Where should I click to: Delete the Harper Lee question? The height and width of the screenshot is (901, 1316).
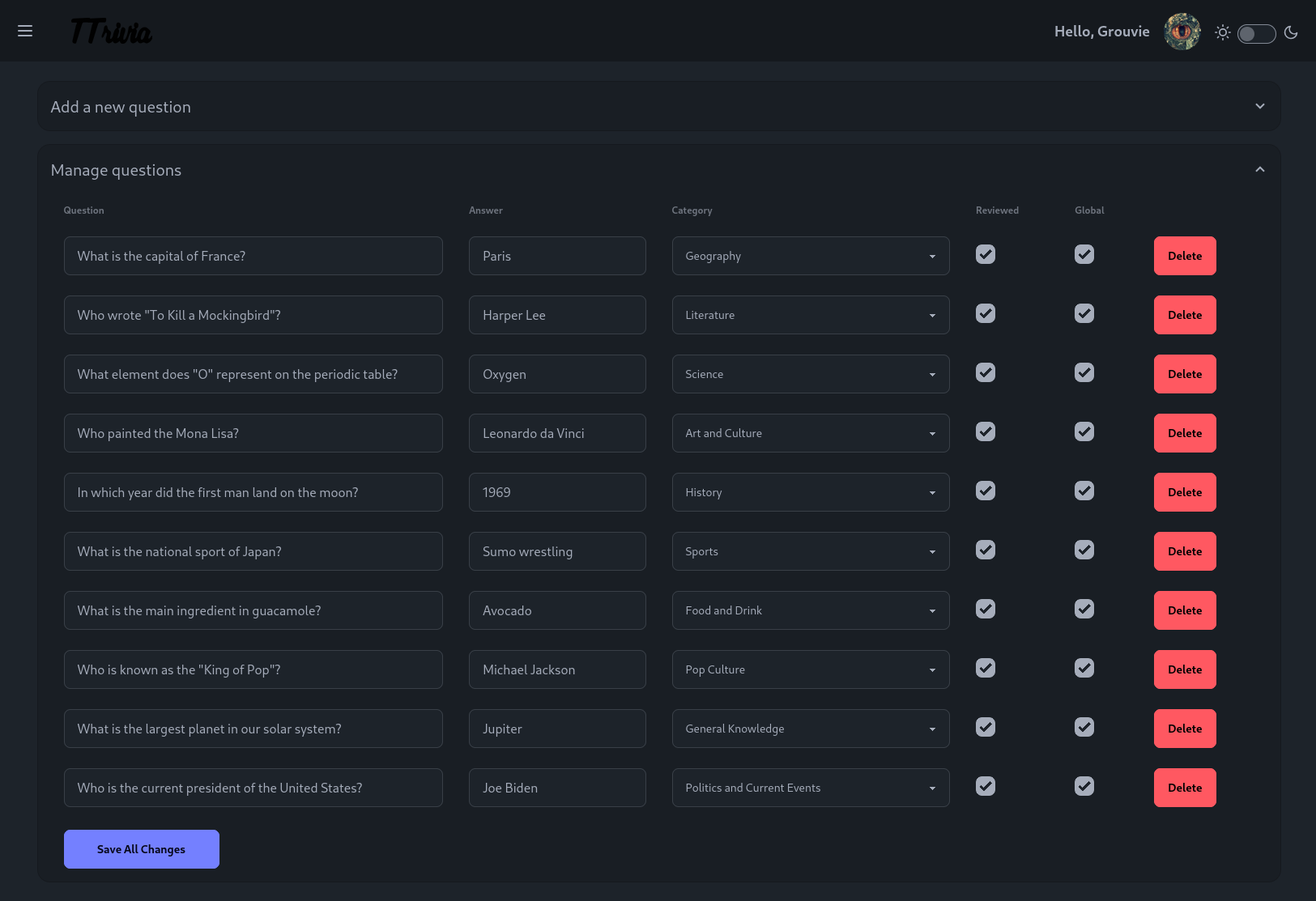tap(1185, 315)
